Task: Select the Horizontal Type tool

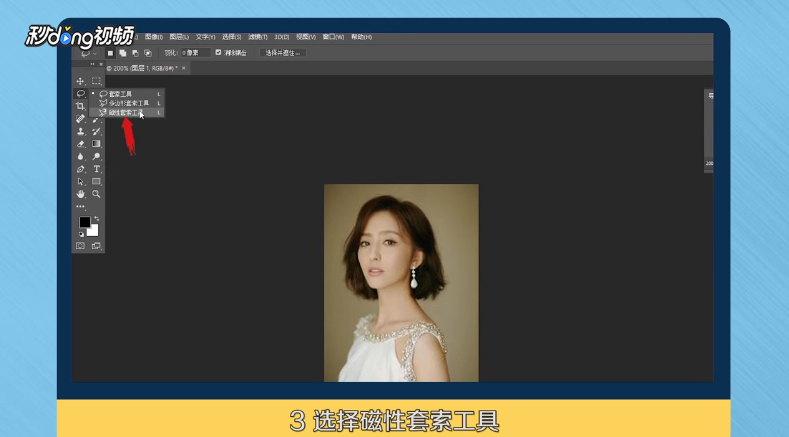Action: [97, 169]
